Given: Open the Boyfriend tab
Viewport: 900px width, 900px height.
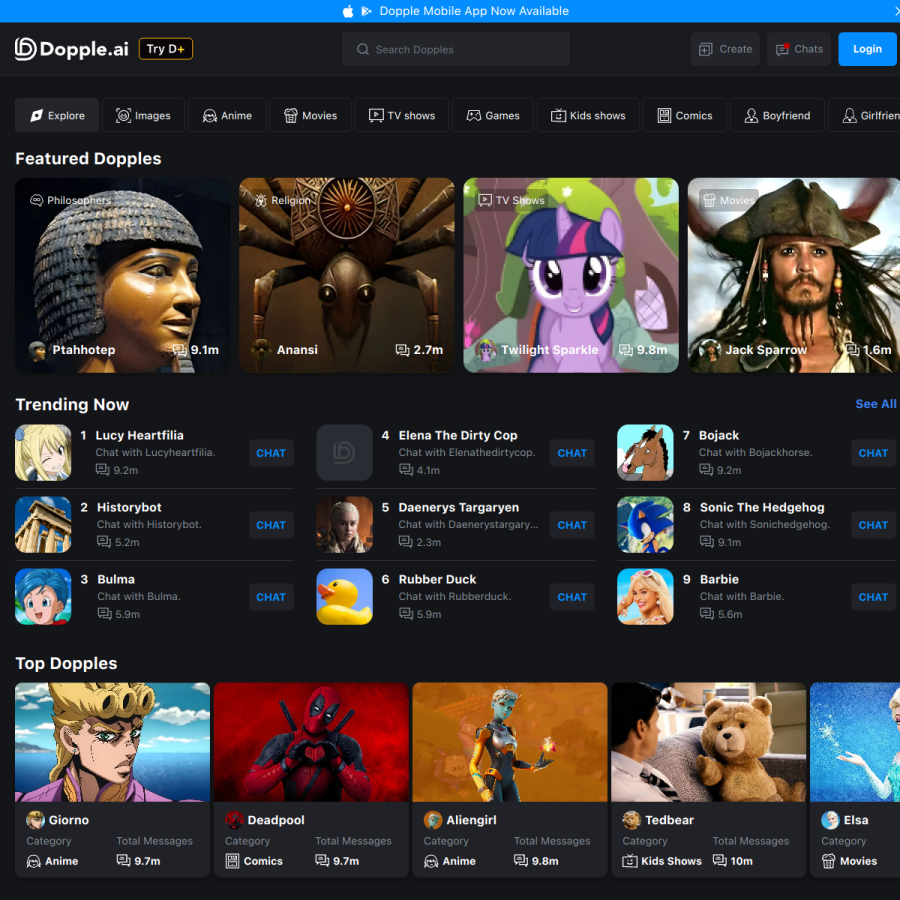Looking at the screenshot, I should [777, 115].
